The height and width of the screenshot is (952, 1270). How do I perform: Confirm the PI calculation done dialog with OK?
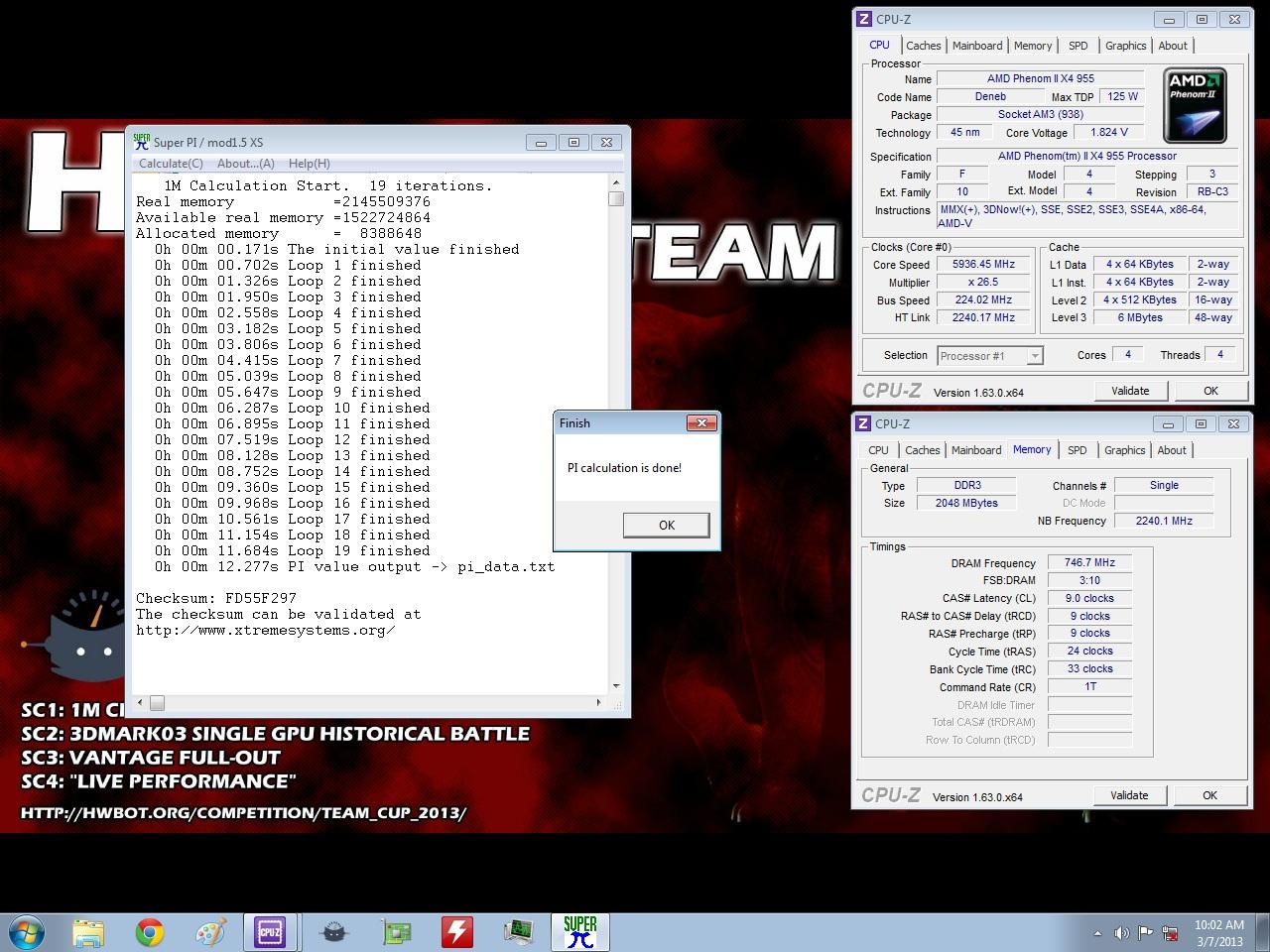(667, 526)
